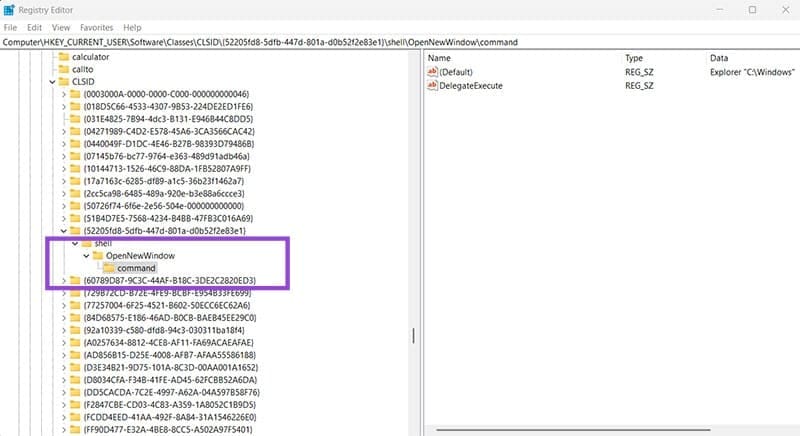
Task: Click the CLSID folder icon
Action: click(x=76, y=81)
